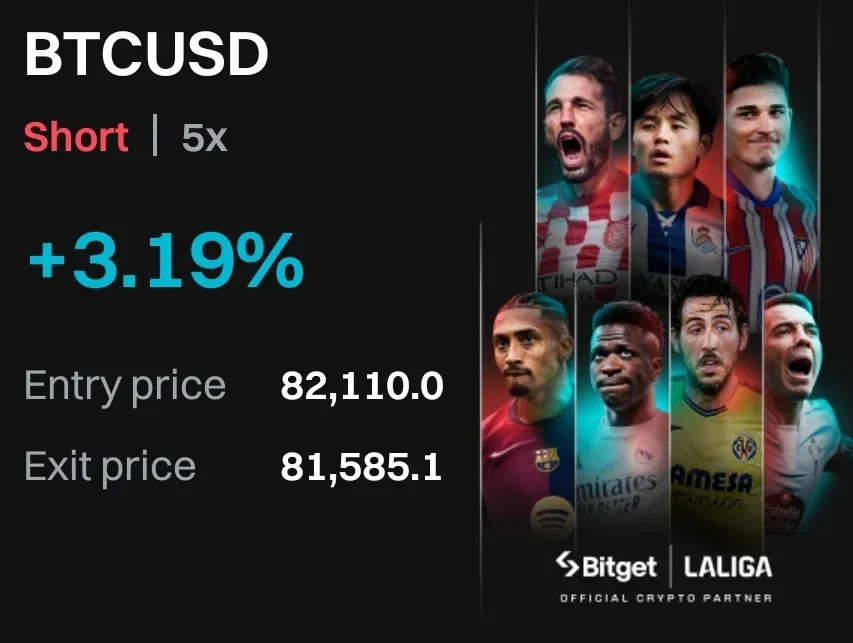
Task: Click the Bitget arrow logo icon
Action: (568, 567)
